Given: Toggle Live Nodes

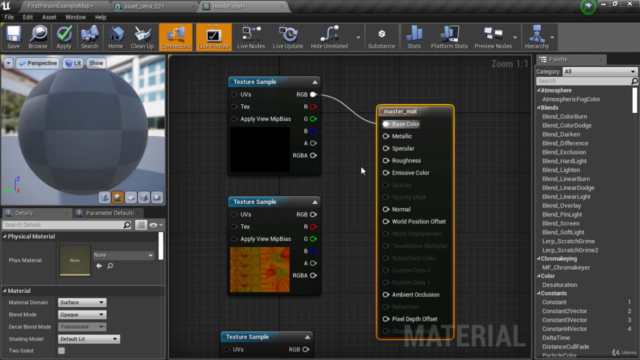Looking at the screenshot, I should (251, 37).
